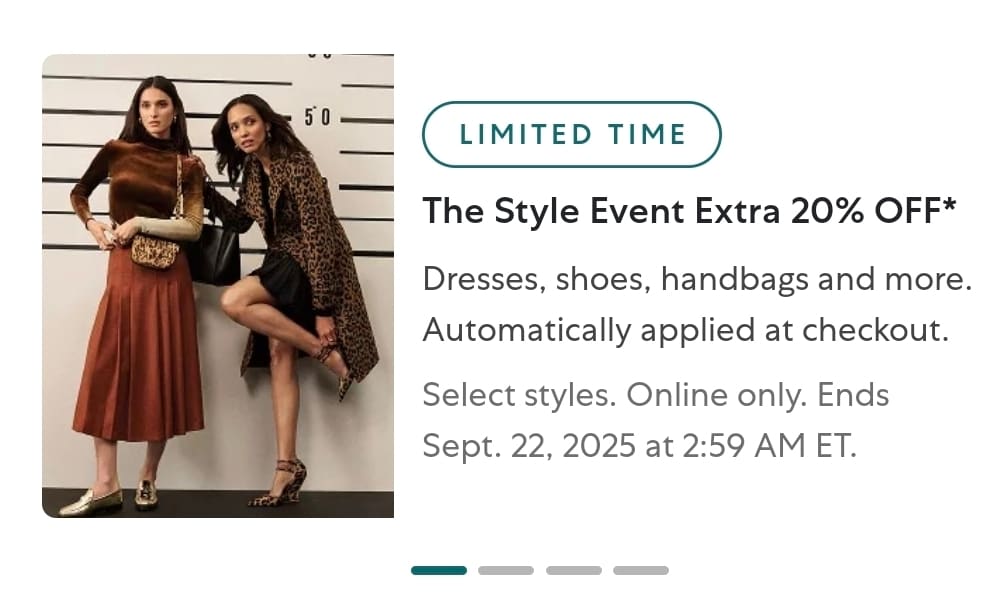Open The Style Event Extra 20% OFF headline
The height and width of the screenshot is (595, 991).
(x=689, y=211)
